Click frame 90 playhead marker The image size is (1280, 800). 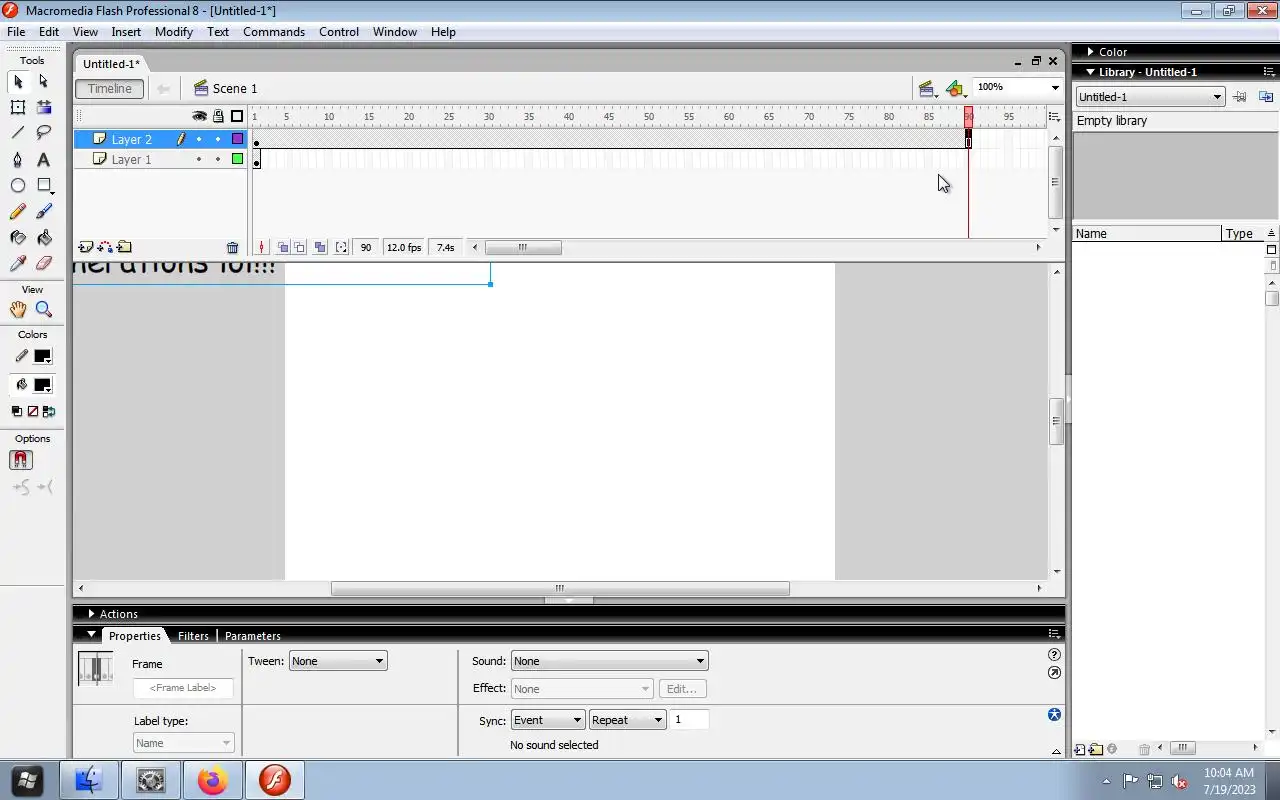pyautogui.click(x=968, y=117)
